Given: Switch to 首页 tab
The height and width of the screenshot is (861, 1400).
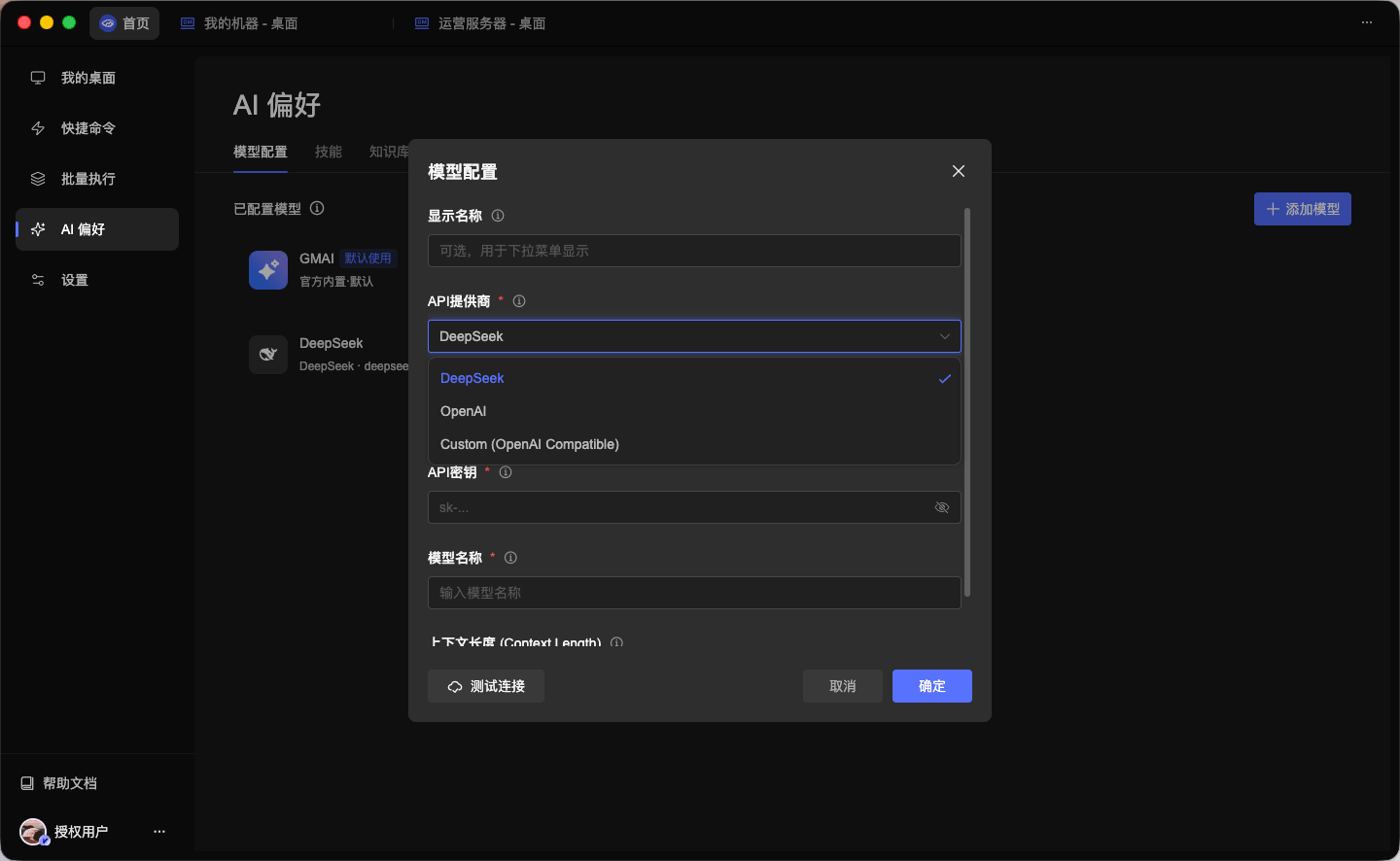Looking at the screenshot, I should [x=124, y=23].
